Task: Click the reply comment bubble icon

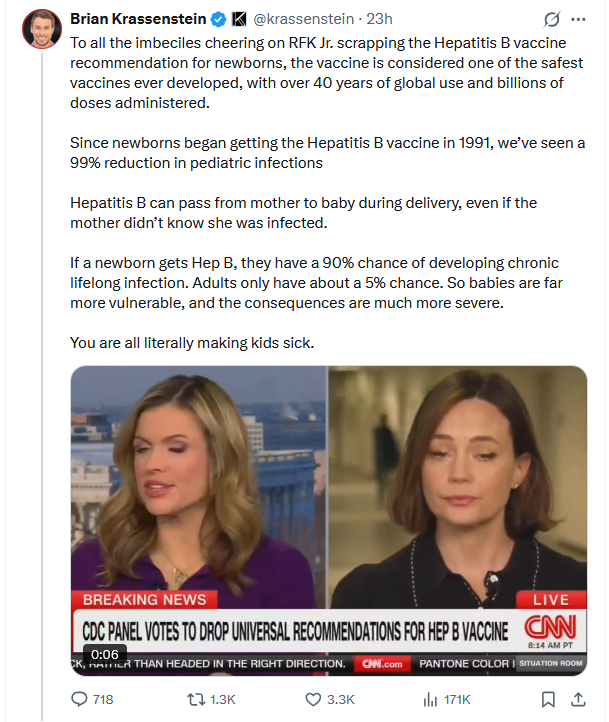Action: (79, 699)
